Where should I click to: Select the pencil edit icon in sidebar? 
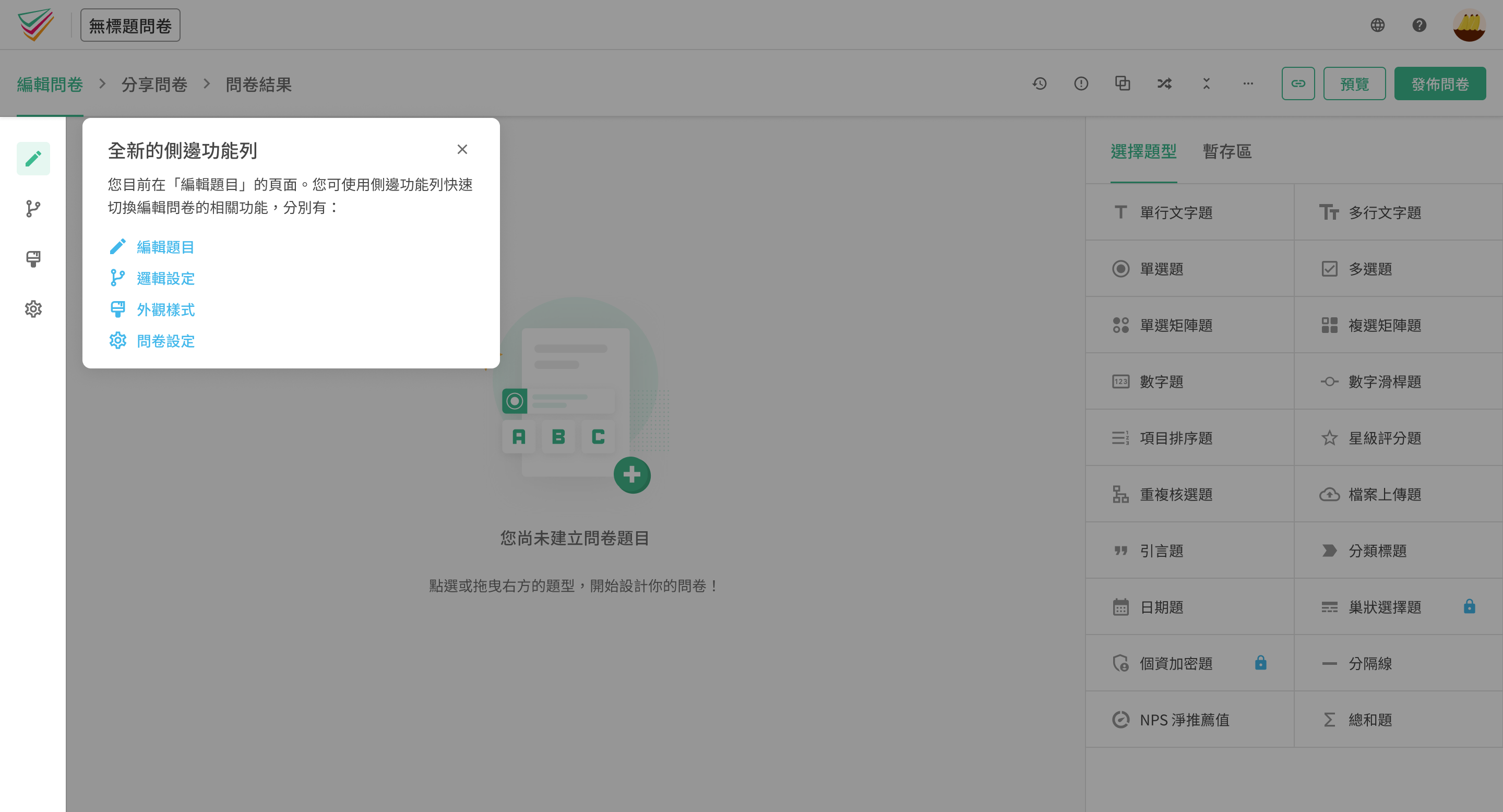click(33, 159)
